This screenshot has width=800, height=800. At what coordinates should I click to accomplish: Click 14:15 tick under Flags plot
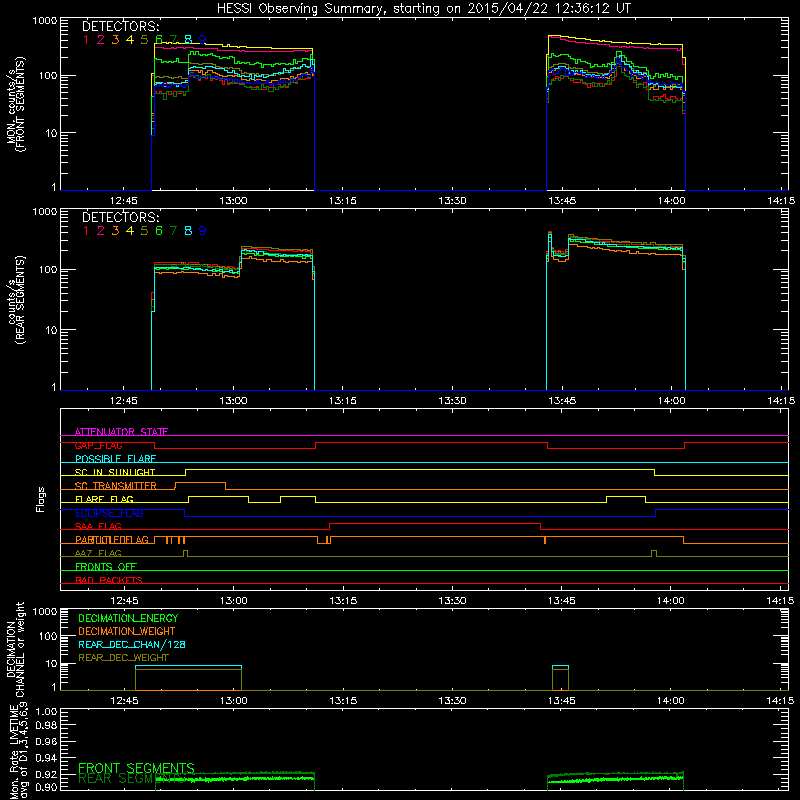coord(781,601)
